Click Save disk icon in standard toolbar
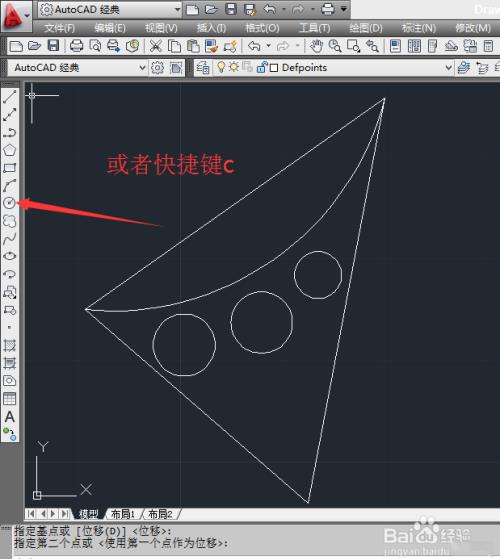Screen dimensions: 500x559 pos(53,46)
